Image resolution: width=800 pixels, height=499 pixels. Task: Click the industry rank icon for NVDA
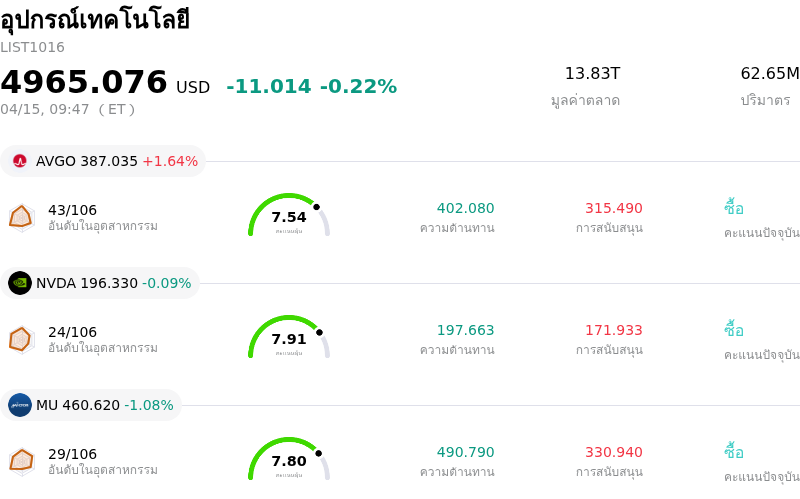point(21,339)
